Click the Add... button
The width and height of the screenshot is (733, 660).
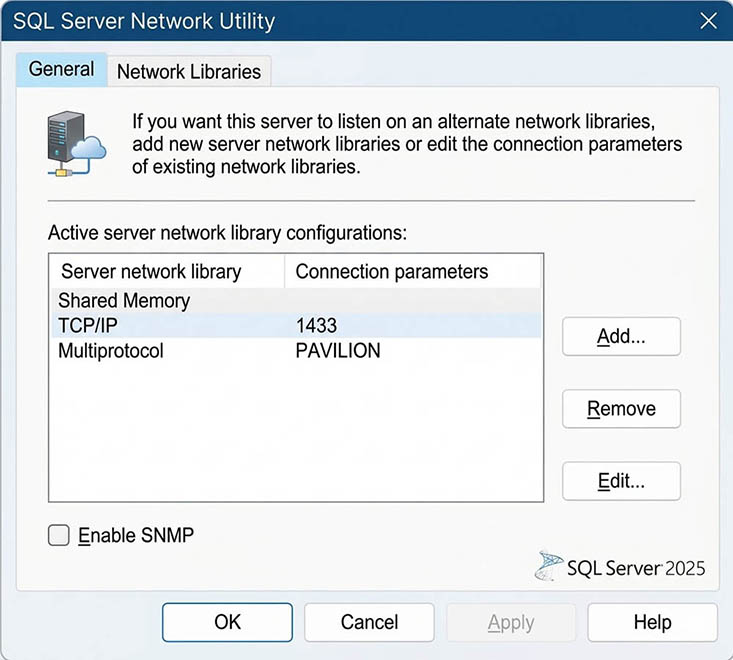[x=621, y=337]
